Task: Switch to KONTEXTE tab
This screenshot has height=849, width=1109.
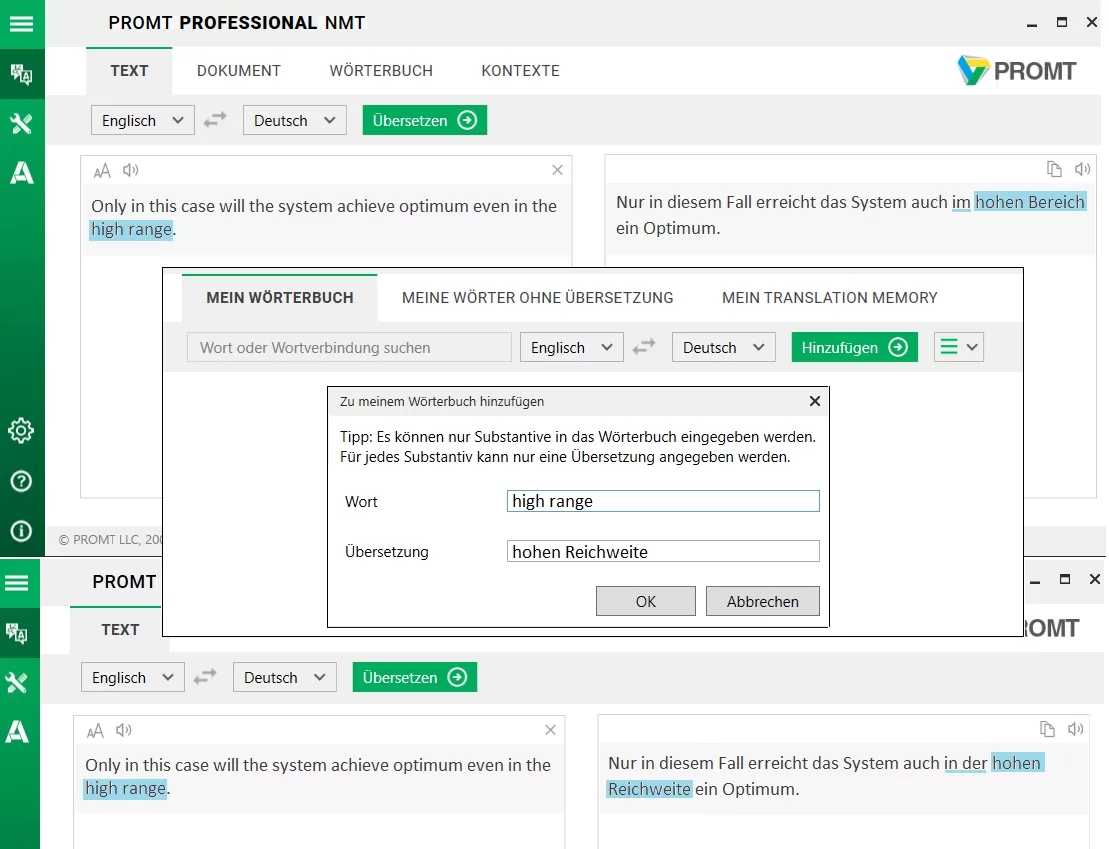Action: pos(521,71)
